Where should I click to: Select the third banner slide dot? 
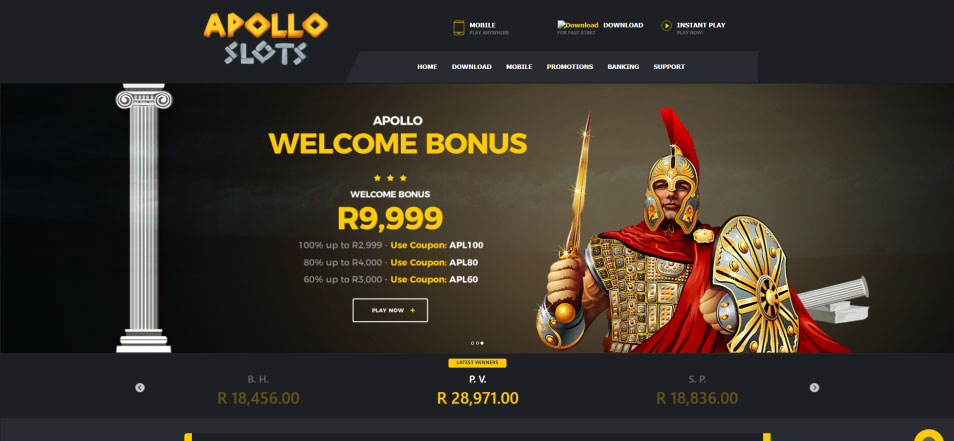(482, 343)
